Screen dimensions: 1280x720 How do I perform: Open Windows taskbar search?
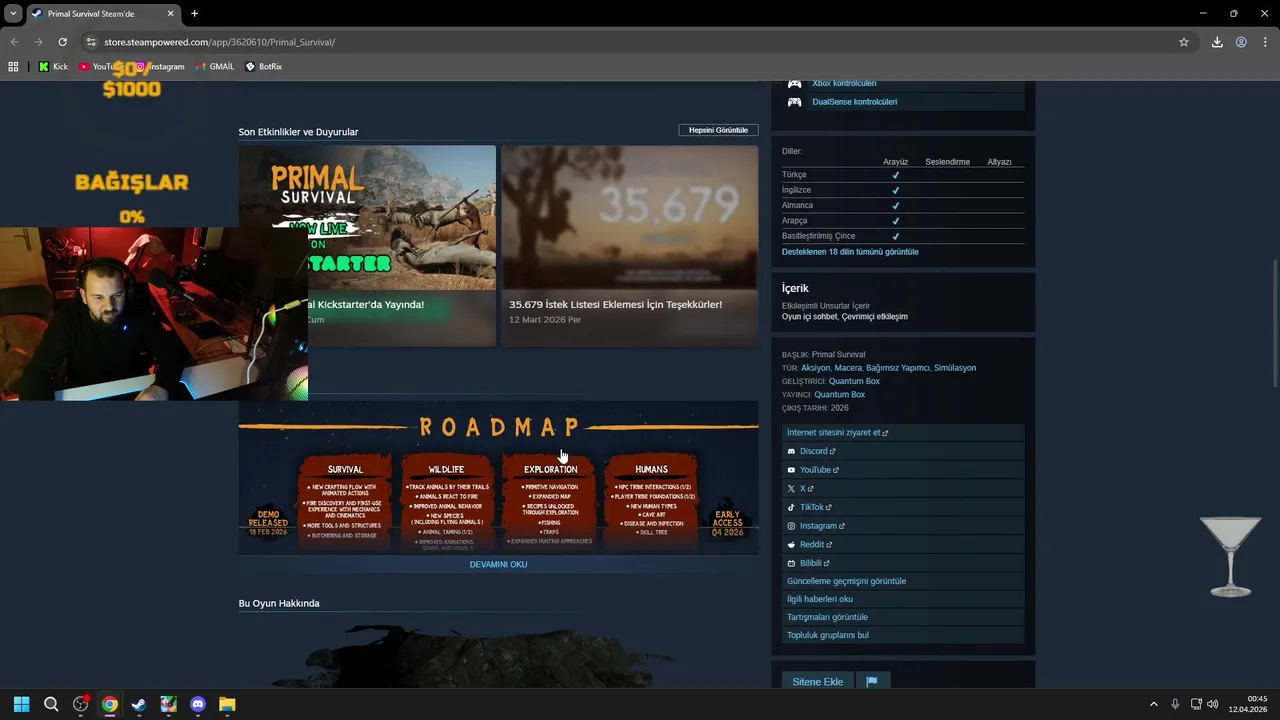51,704
